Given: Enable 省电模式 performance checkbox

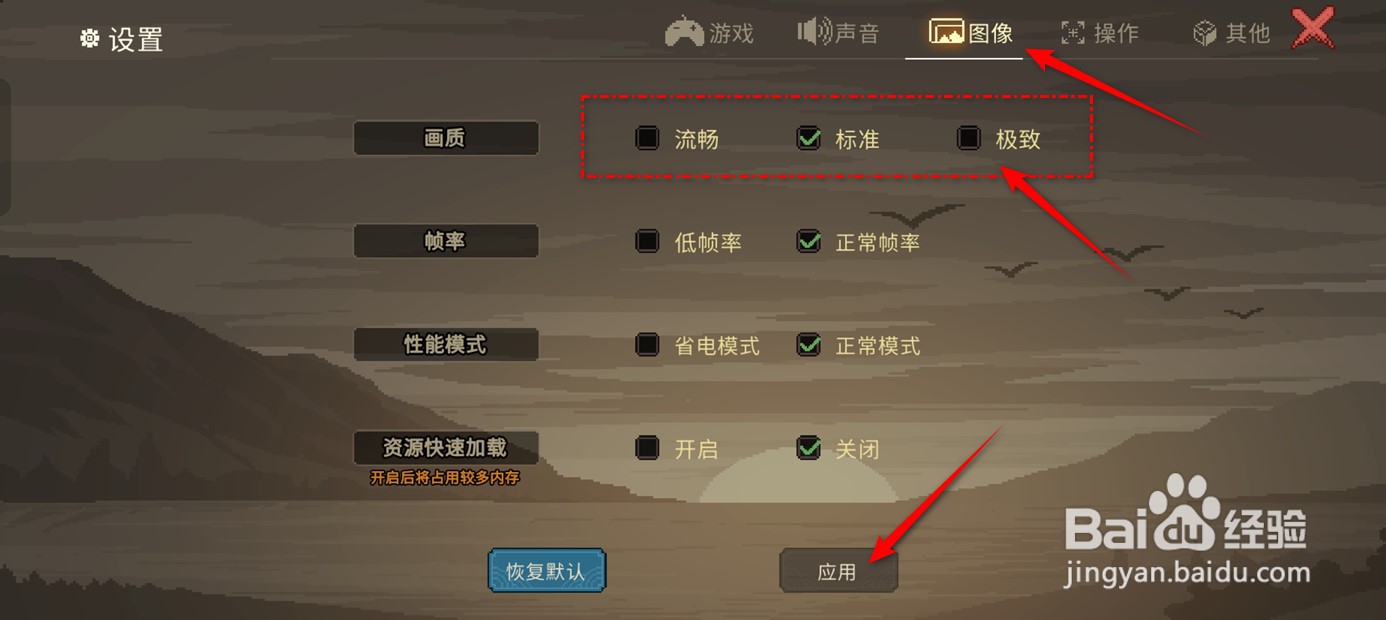Looking at the screenshot, I should [x=648, y=345].
